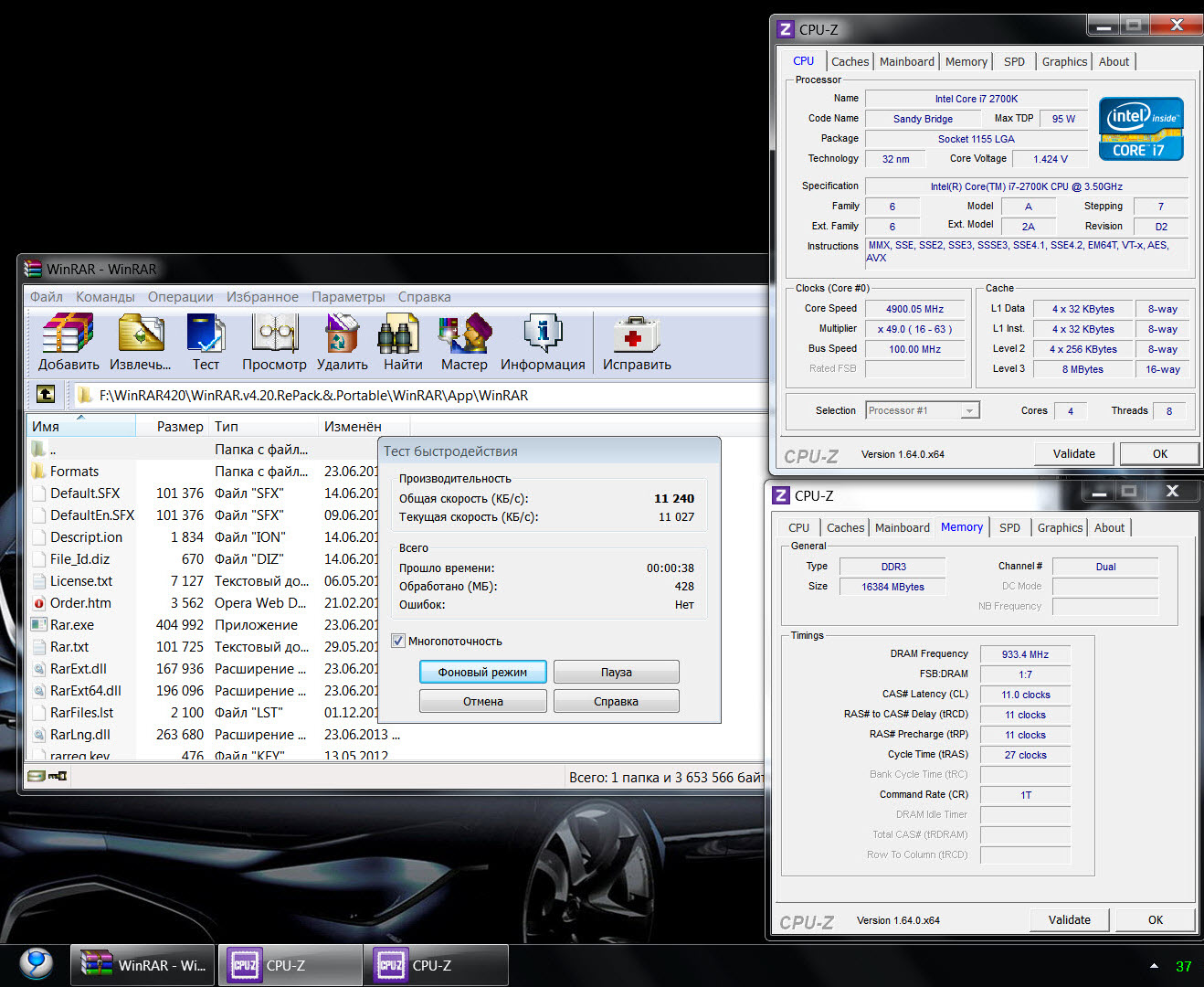Viewport: 1204px width, 987px height.
Task: Sort by Имя column header
Action: 80,426
